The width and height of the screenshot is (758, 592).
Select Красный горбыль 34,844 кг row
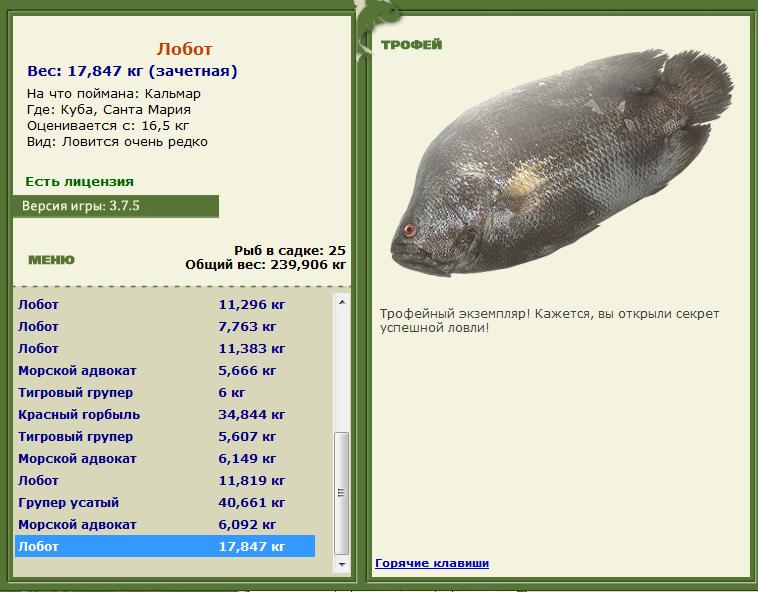165,415
